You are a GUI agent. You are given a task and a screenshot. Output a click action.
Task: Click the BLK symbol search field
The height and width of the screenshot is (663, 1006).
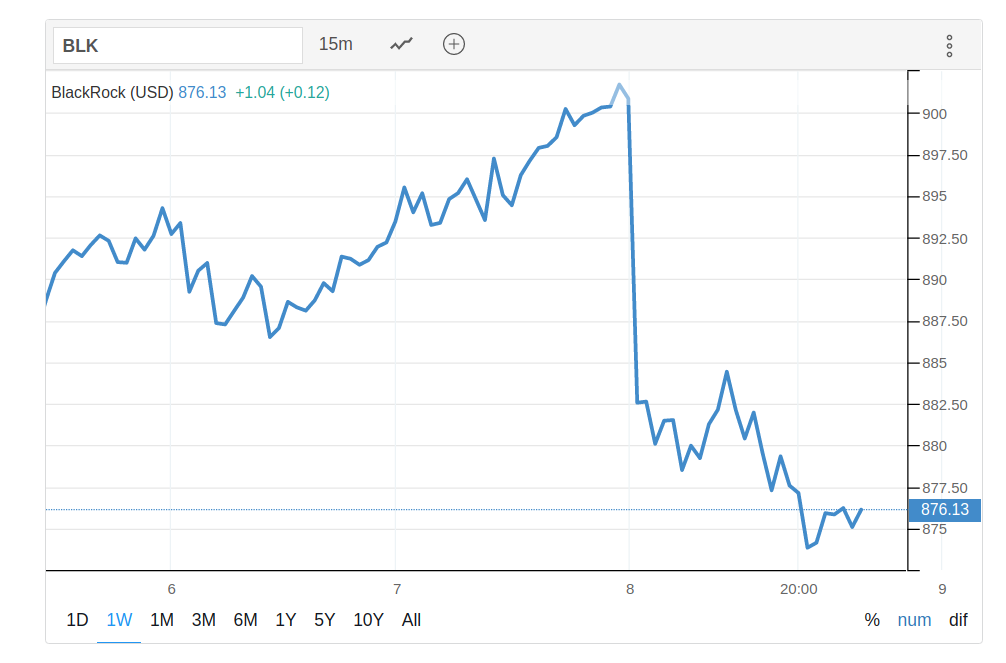(178, 45)
